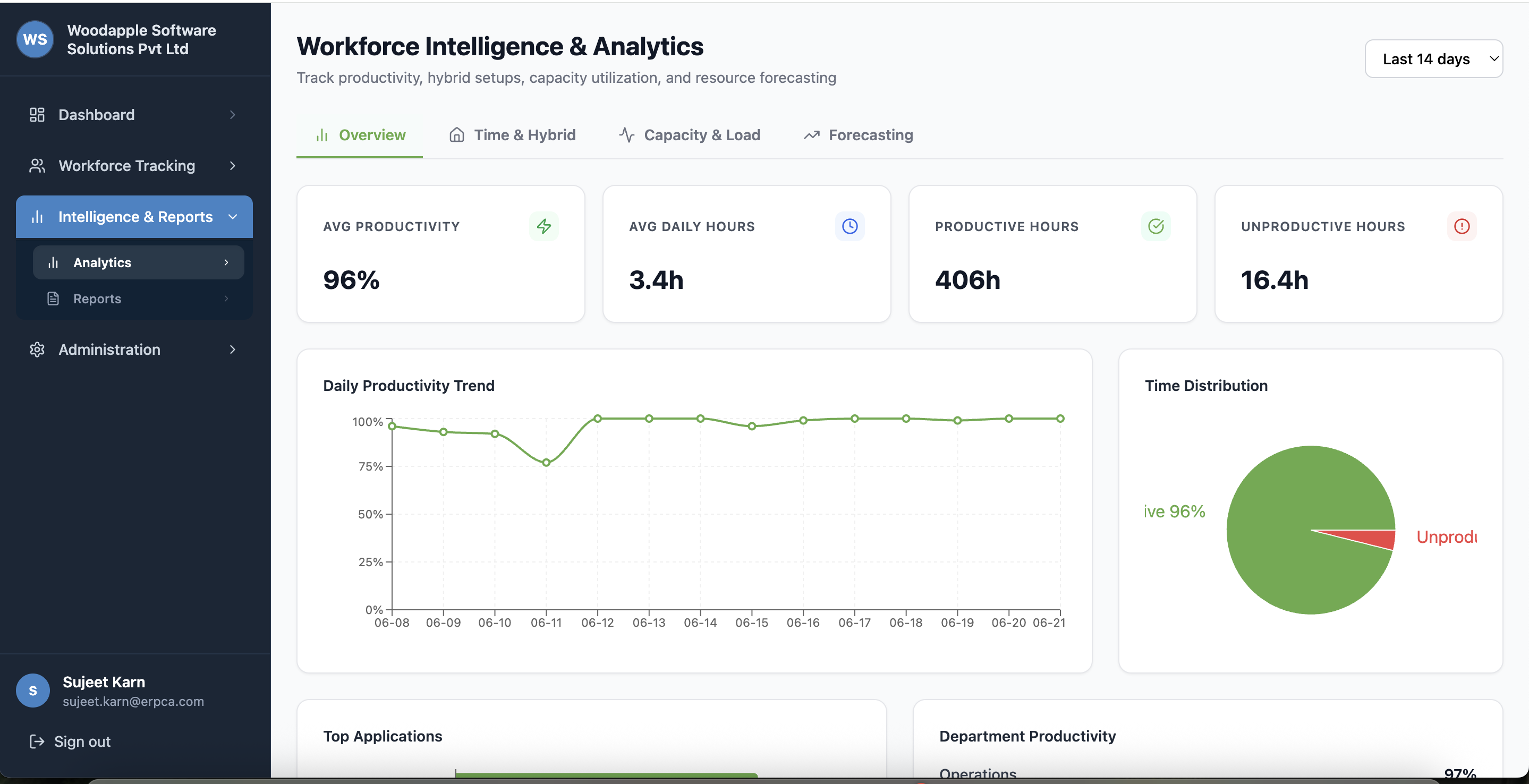Click the trending arrow icon on Forecasting tab
Screen dimensions: 1529x784
811,135
